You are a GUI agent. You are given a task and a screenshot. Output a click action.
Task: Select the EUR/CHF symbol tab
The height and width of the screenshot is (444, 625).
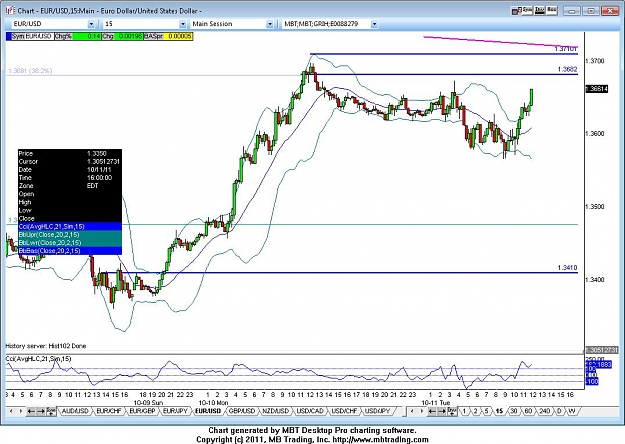click(109, 411)
